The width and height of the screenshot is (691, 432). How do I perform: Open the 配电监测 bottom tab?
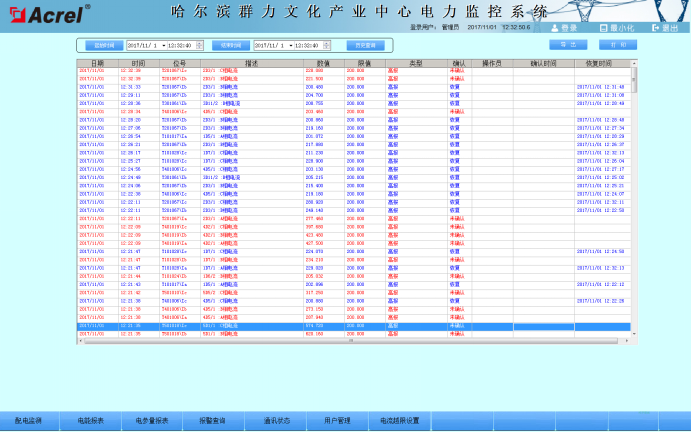pyautogui.click(x=29, y=421)
